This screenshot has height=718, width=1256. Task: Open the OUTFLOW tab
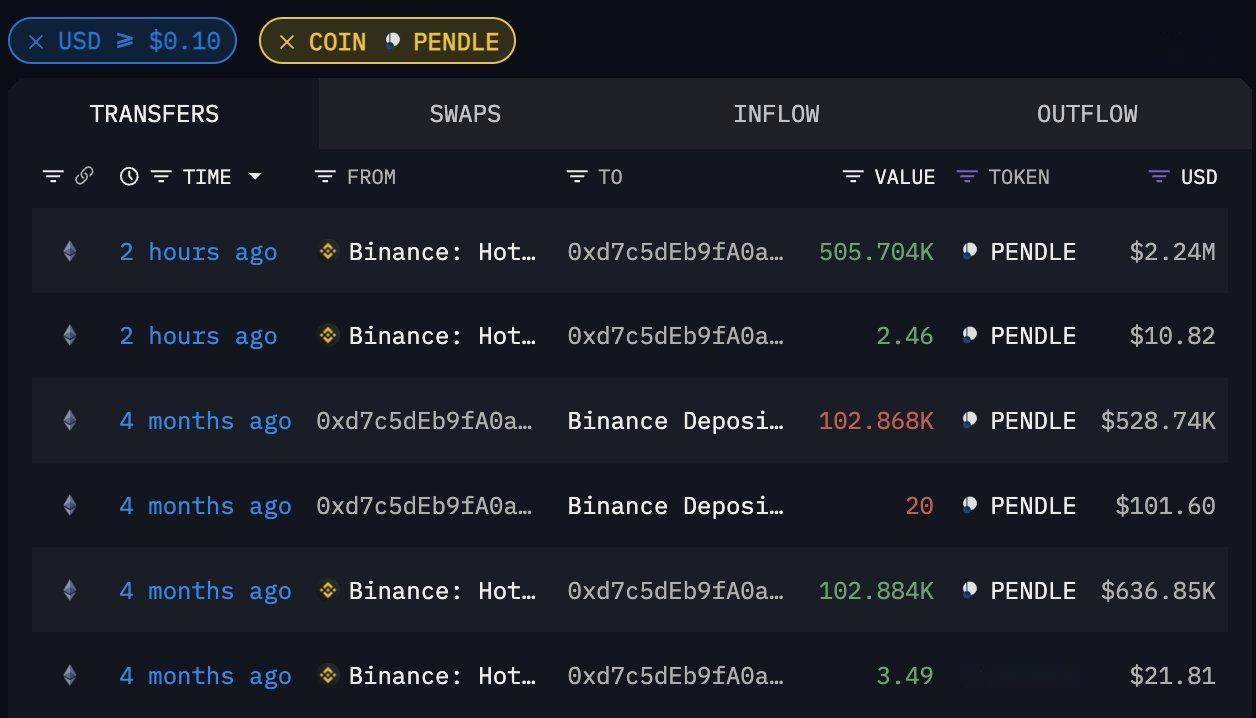[x=1087, y=114]
